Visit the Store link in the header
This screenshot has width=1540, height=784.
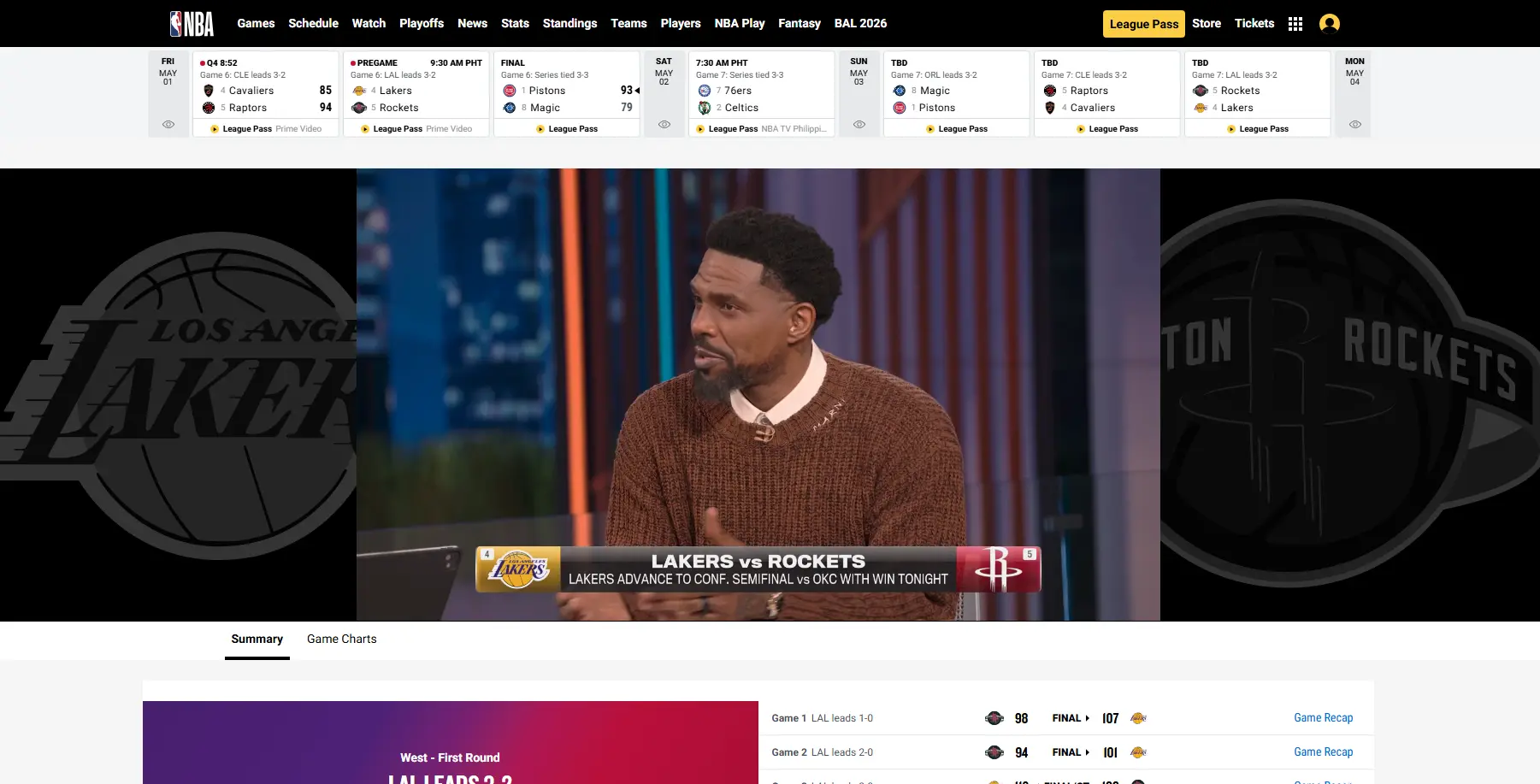point(1207,23)
